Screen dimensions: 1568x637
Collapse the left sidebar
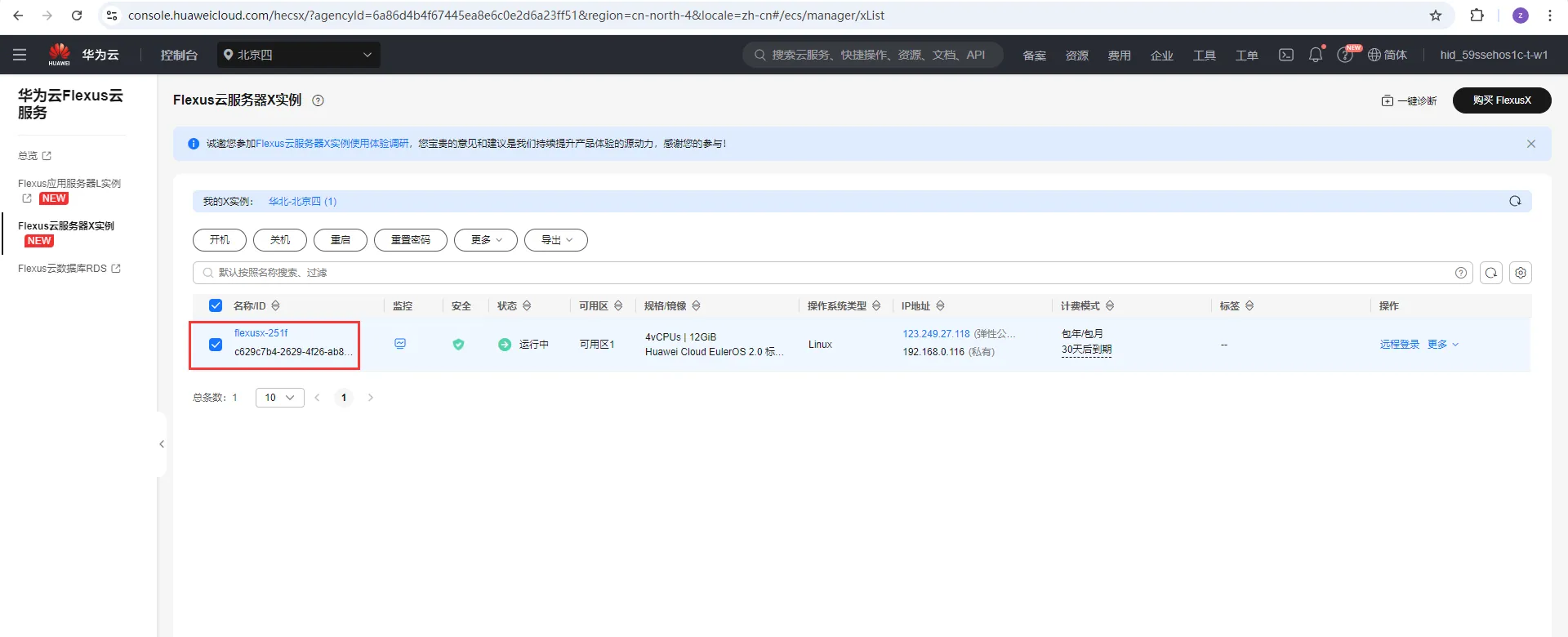pos(162,444)
